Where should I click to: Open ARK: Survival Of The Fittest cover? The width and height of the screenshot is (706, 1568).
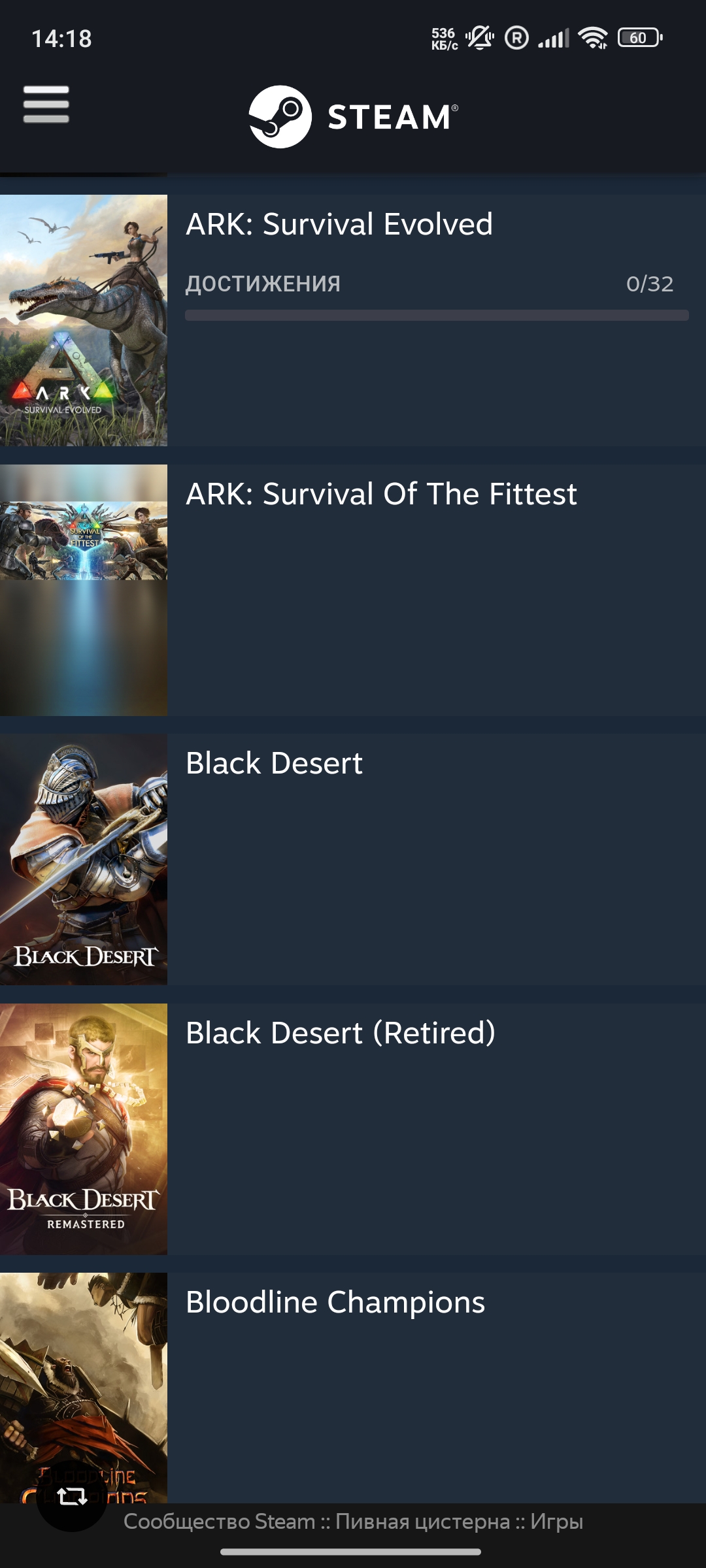(x=84, y=590)
